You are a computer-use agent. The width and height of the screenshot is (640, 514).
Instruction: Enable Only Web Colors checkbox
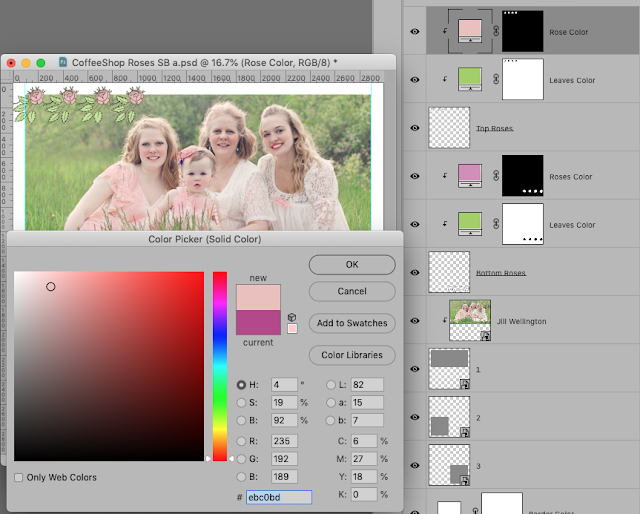(19, 477)
